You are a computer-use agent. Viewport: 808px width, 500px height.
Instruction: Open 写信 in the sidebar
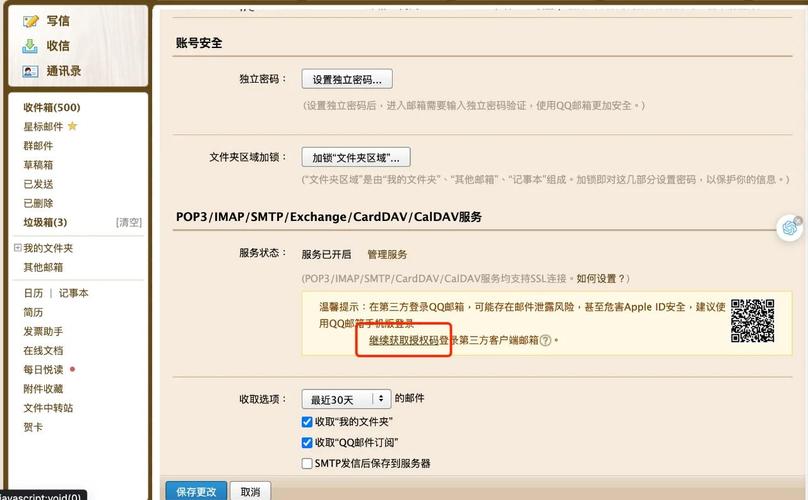(58, 21)
